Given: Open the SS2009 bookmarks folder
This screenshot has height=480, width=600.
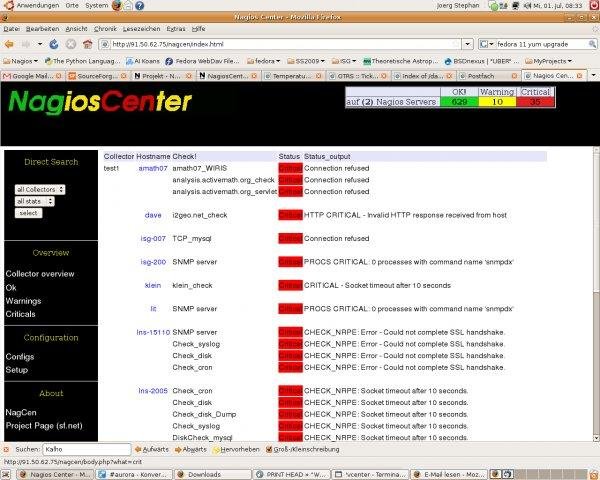Looking at the screenshot, I should point(306,61).
